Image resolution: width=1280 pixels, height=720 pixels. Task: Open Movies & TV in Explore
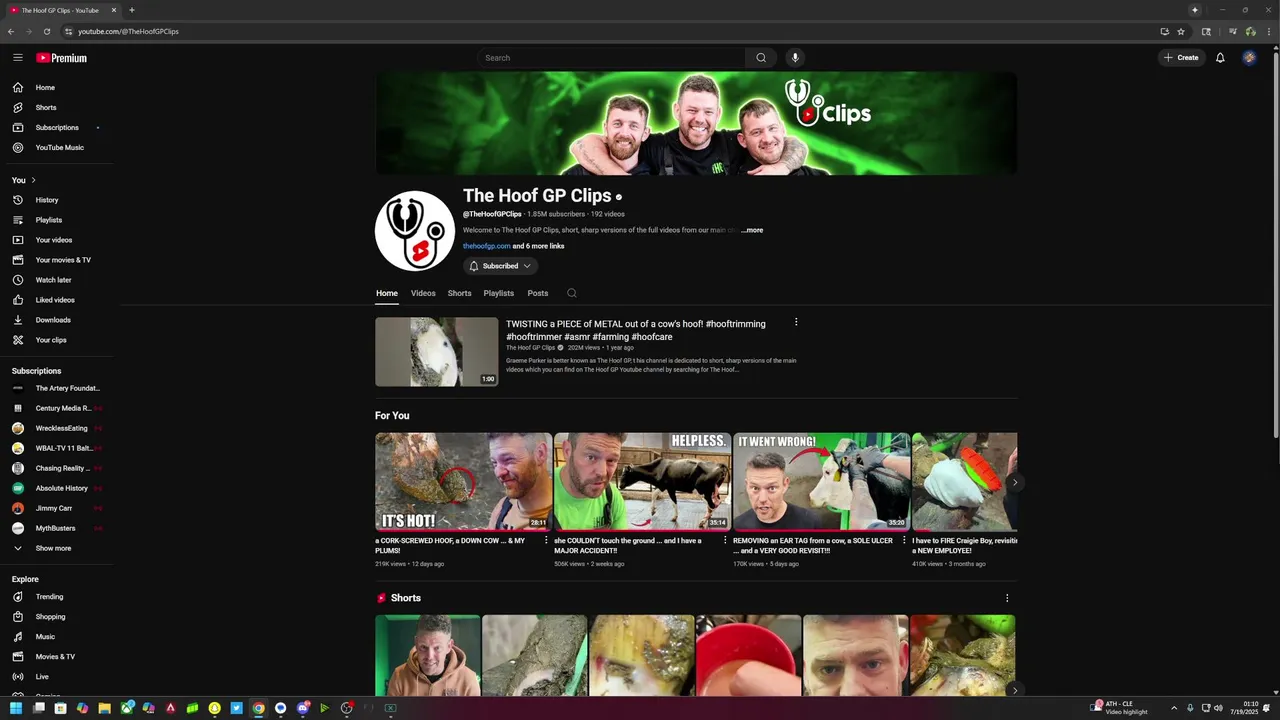[56, 657]
